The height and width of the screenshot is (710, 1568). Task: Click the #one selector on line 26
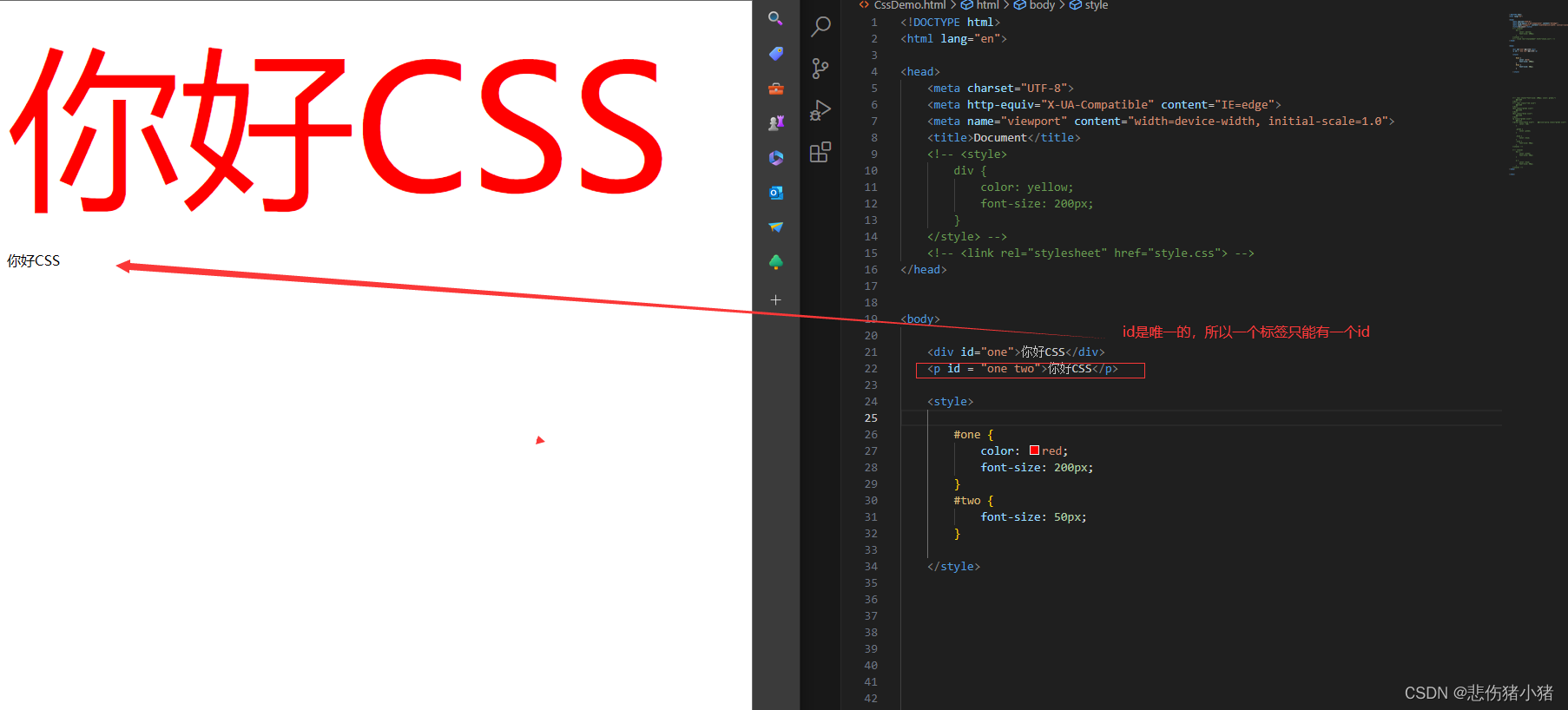[x=967, y=435]
